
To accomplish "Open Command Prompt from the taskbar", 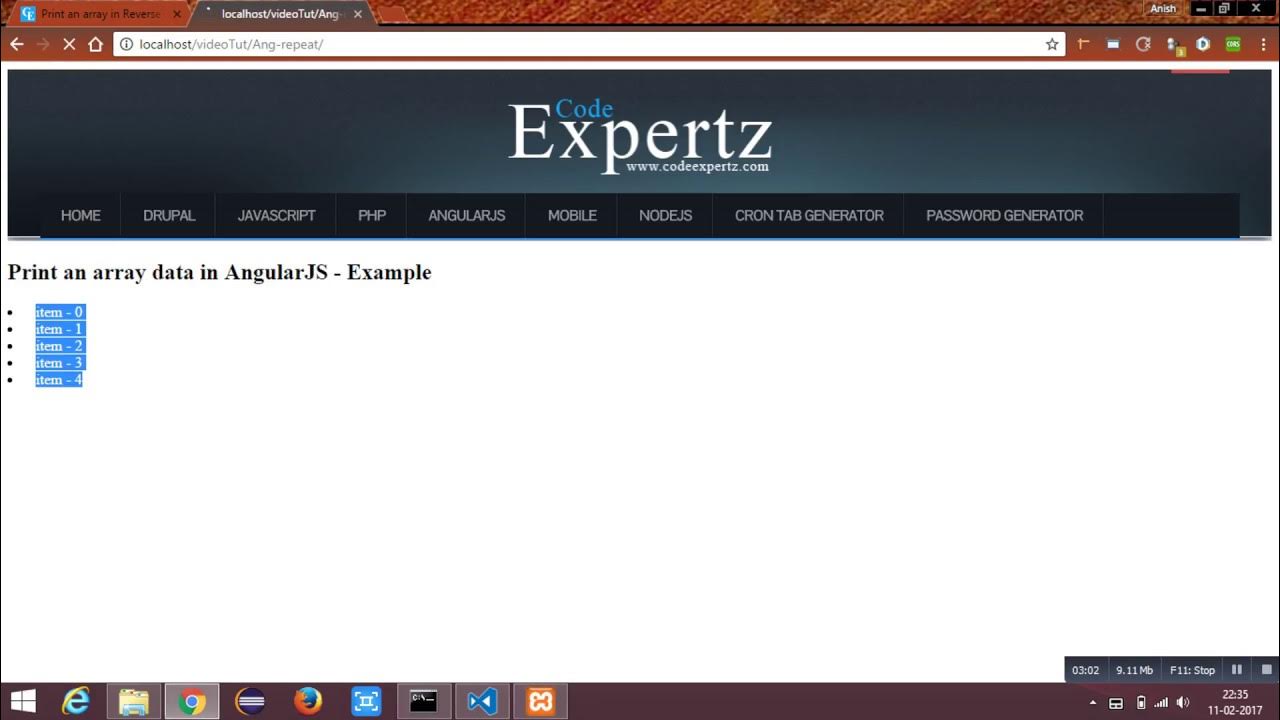I will (424, 701).
